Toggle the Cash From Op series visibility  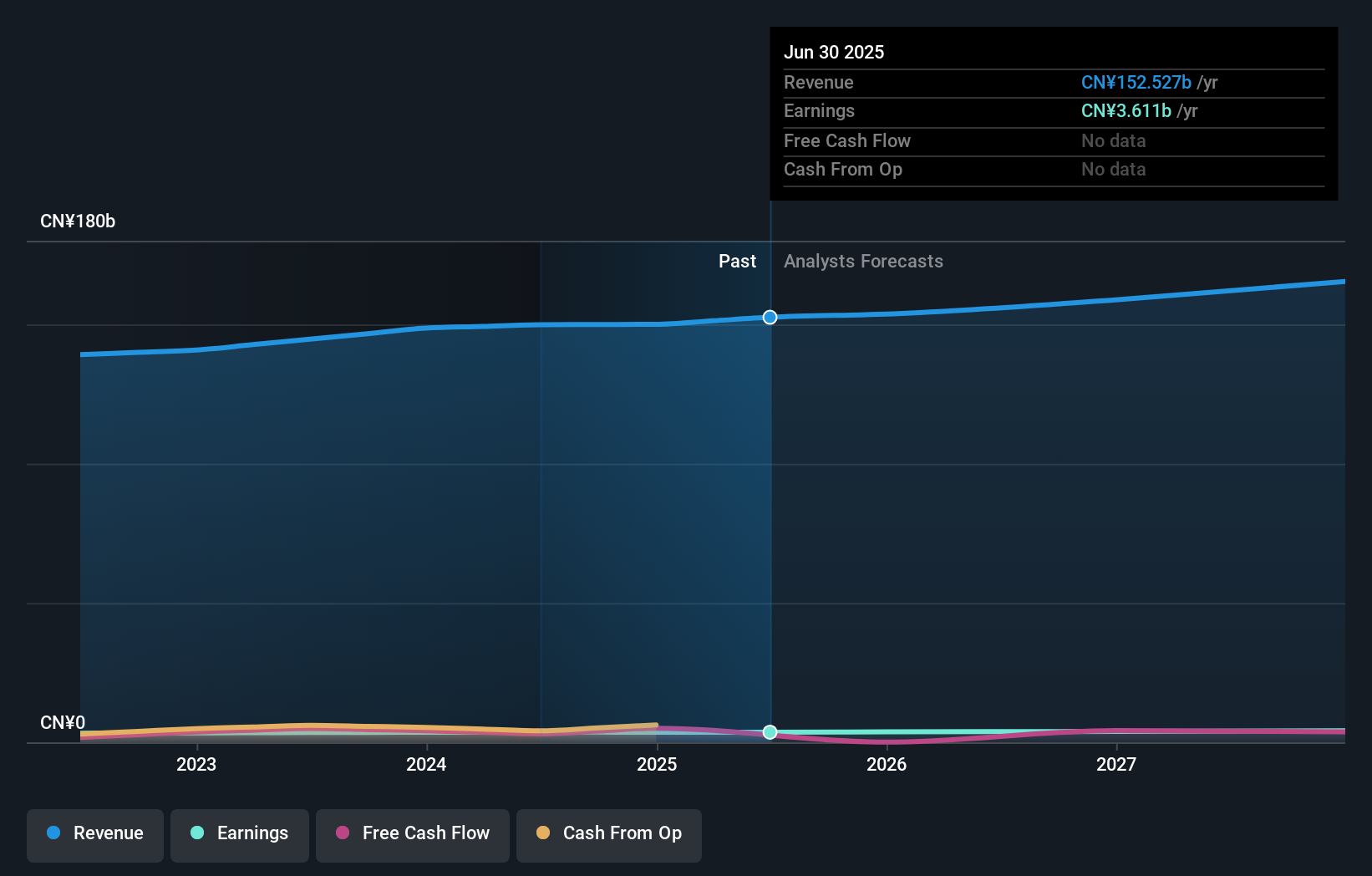(x=608, y=833)
